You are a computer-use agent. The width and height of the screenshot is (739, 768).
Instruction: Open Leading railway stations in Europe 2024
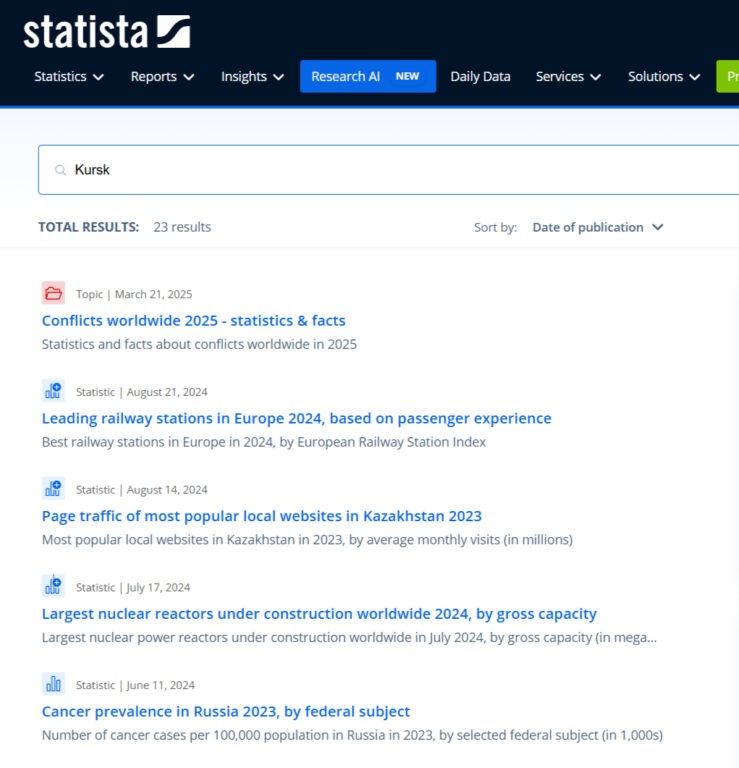pyautogui.click(x=296, y=418)
